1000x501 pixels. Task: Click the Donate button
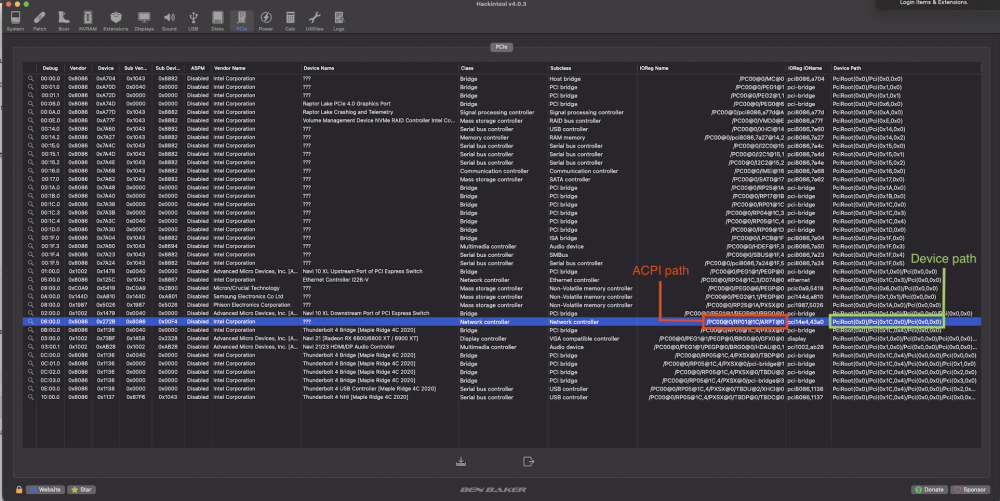[930, 490]
